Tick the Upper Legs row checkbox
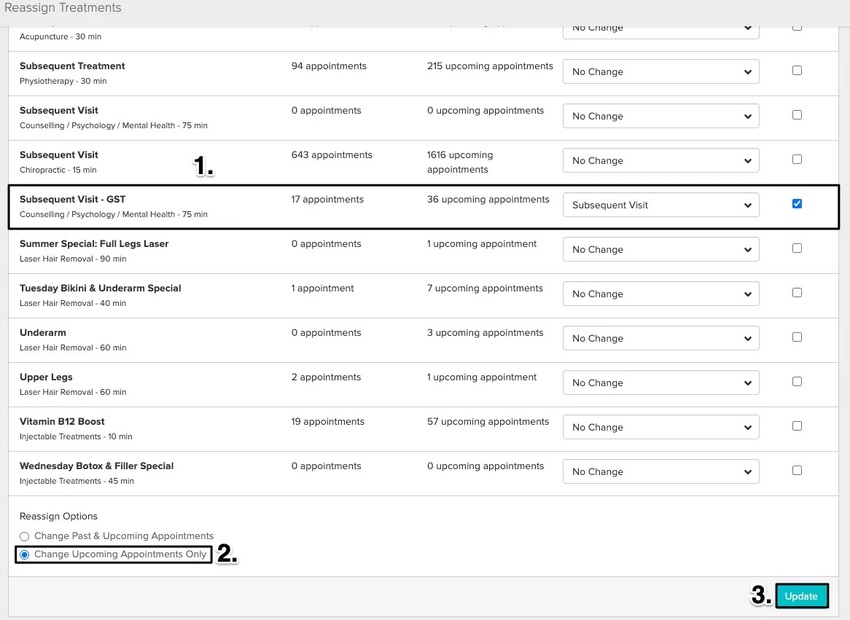The width and height of the screenshot is (850, 620). [797, 382]
